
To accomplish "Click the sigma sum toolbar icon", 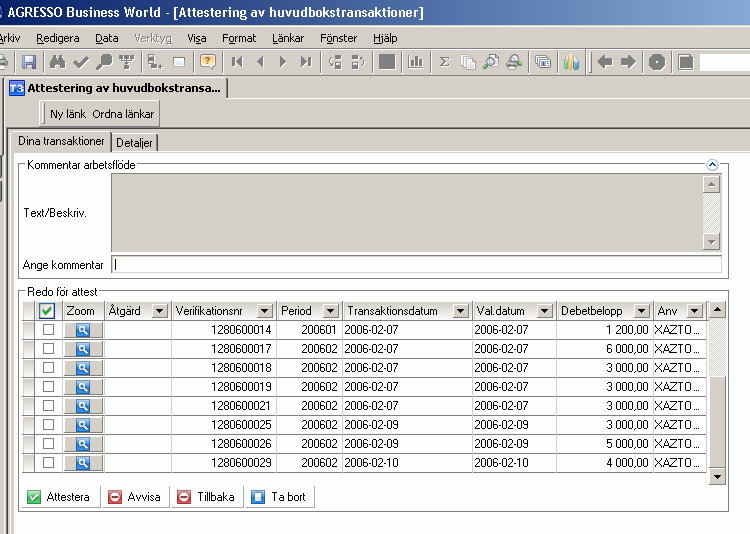I will [444, 62].
